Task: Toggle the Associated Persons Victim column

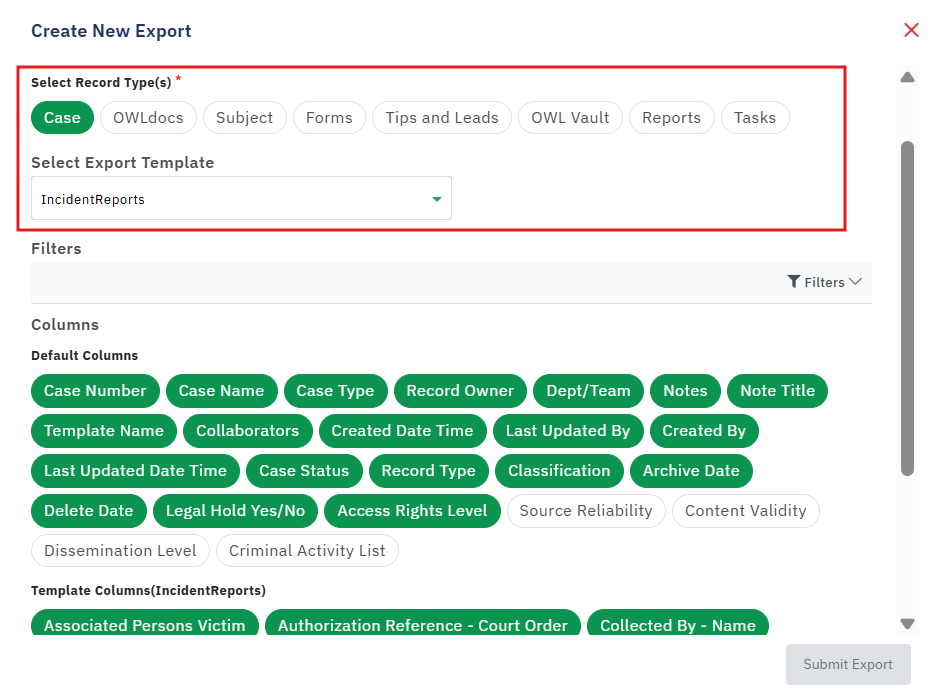Action: [144, 622]
